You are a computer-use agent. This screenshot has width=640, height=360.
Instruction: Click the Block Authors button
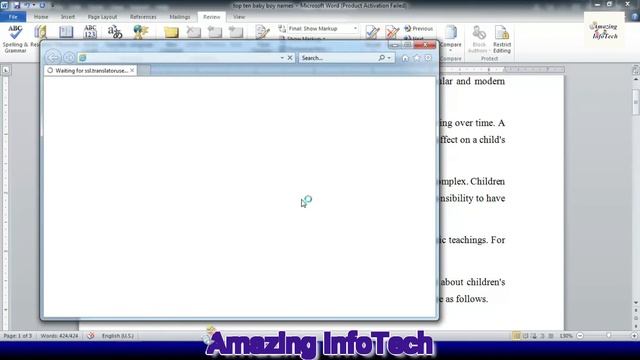point(478,39)
